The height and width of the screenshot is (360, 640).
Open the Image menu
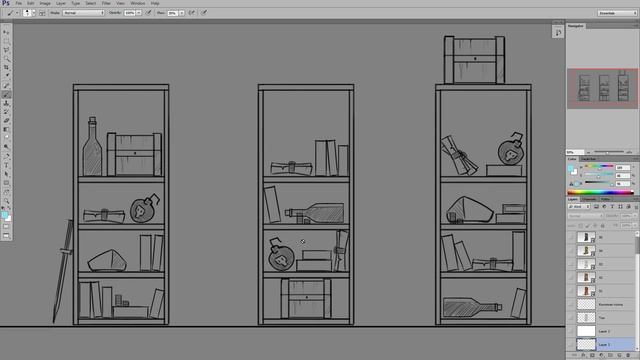pos(45,3)
